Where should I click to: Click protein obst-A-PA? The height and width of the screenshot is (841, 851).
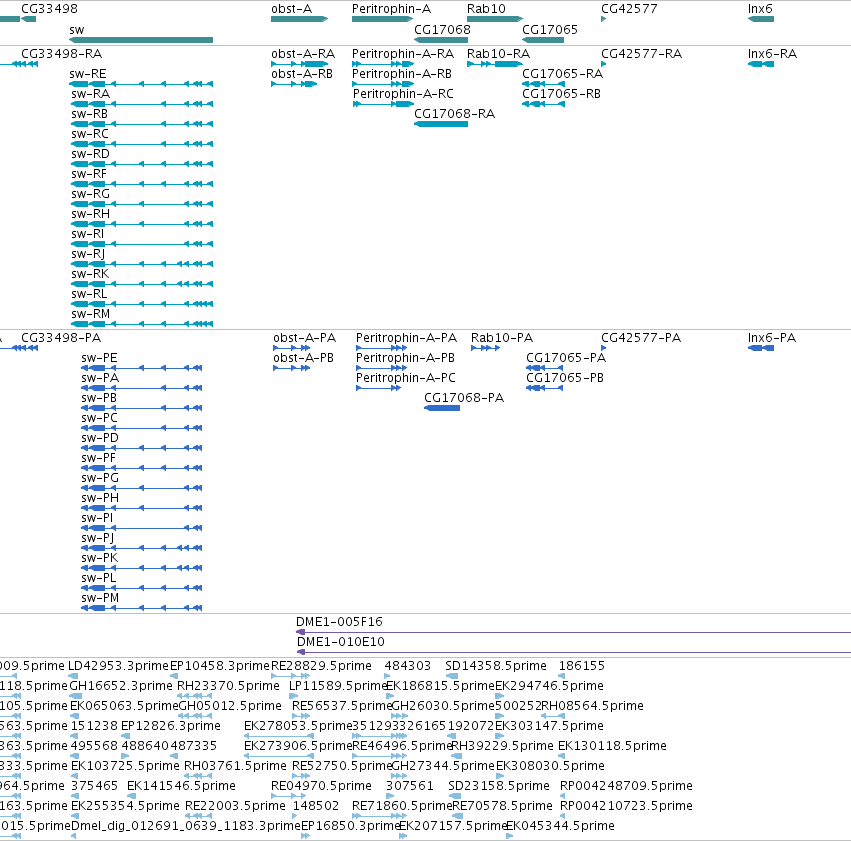tap(291, 348)
